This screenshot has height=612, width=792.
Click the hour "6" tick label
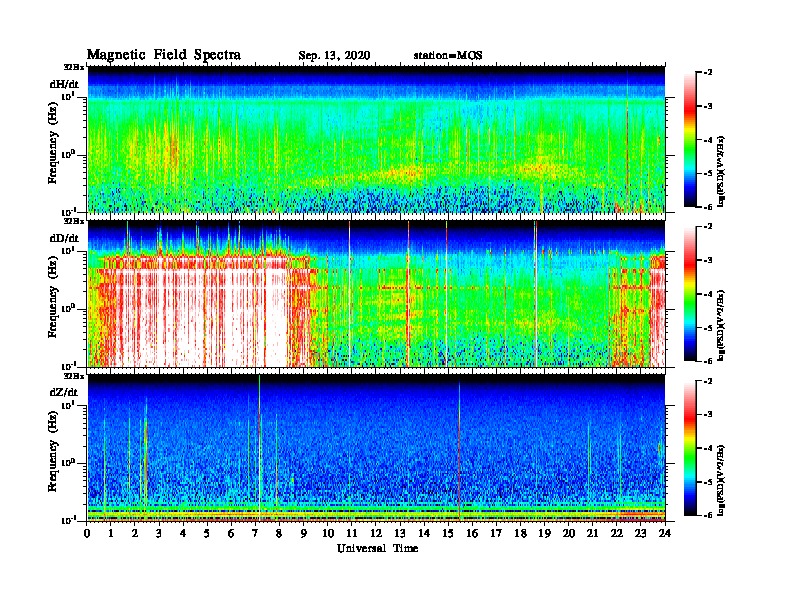(231, 534)
